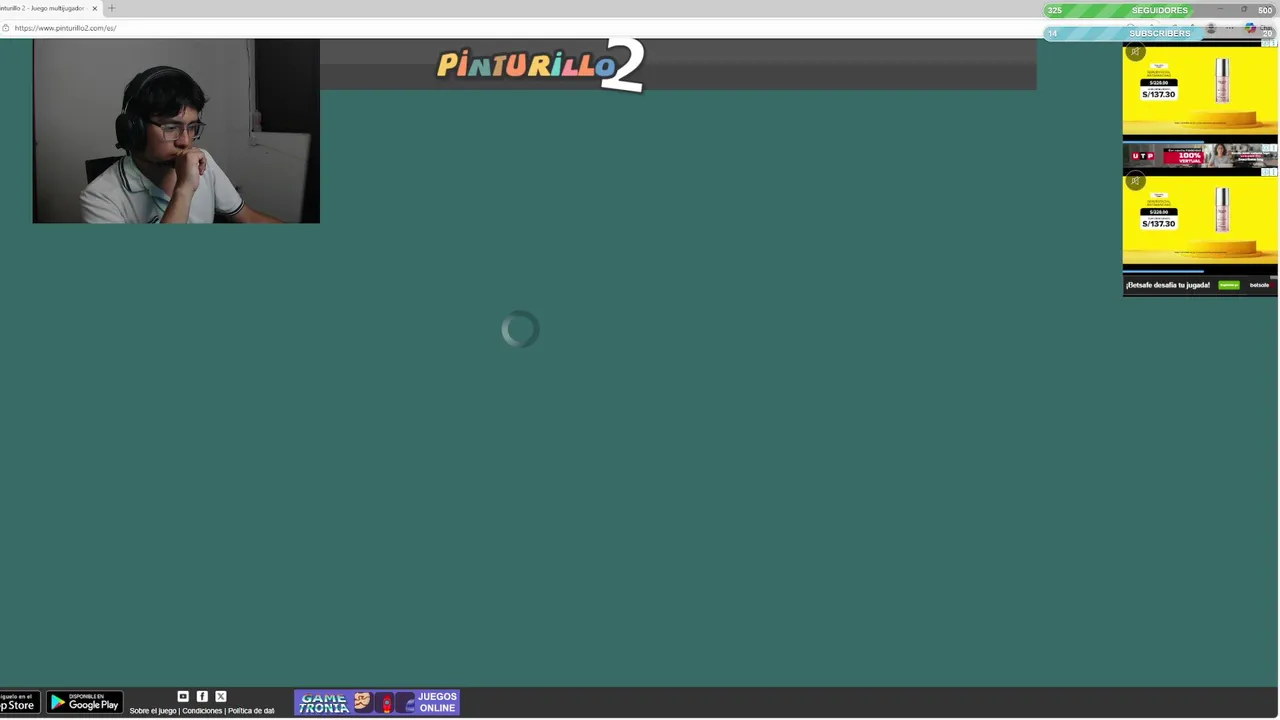Close the Pinturillo 2 browser tab
Screen dimensions: 1280x720
coord(95,8)
